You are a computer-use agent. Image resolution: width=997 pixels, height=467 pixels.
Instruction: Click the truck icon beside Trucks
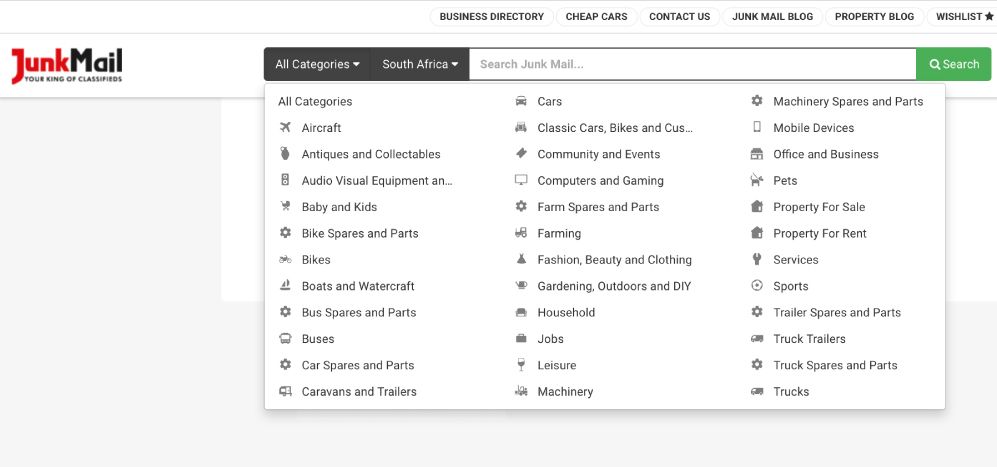(x=757, y=391)
